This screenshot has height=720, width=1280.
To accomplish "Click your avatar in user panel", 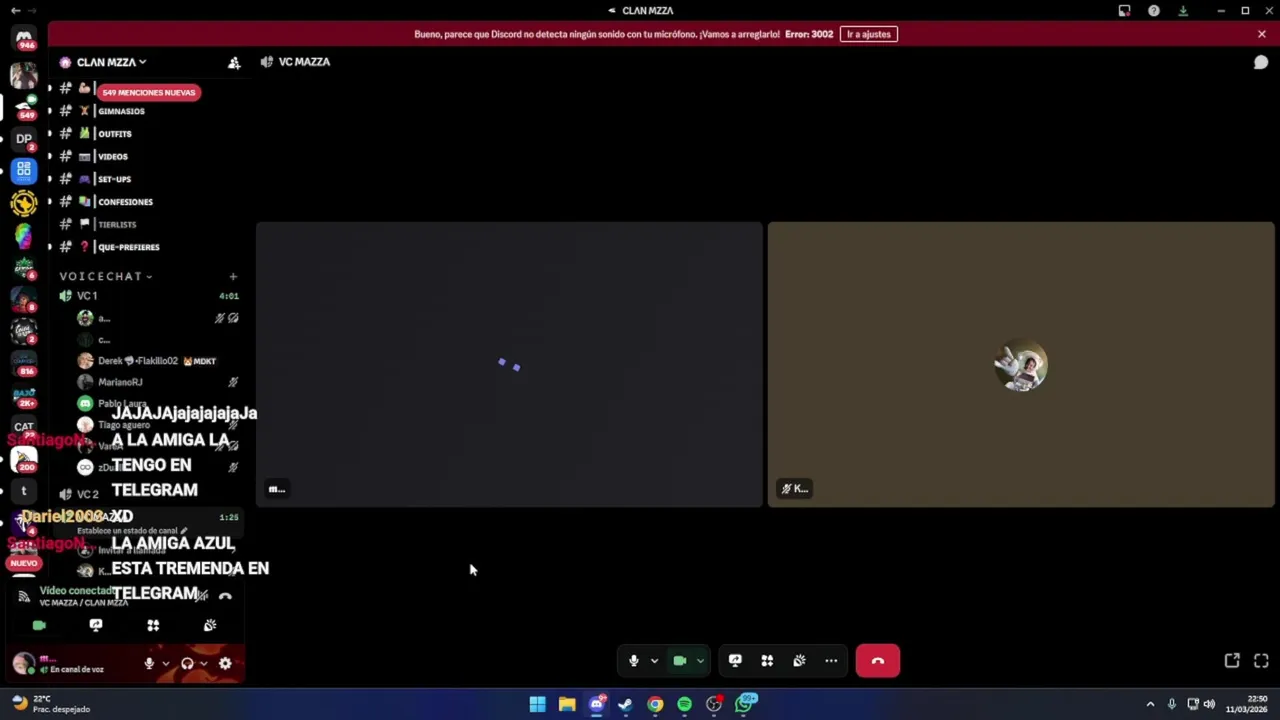I will [23, 663].
